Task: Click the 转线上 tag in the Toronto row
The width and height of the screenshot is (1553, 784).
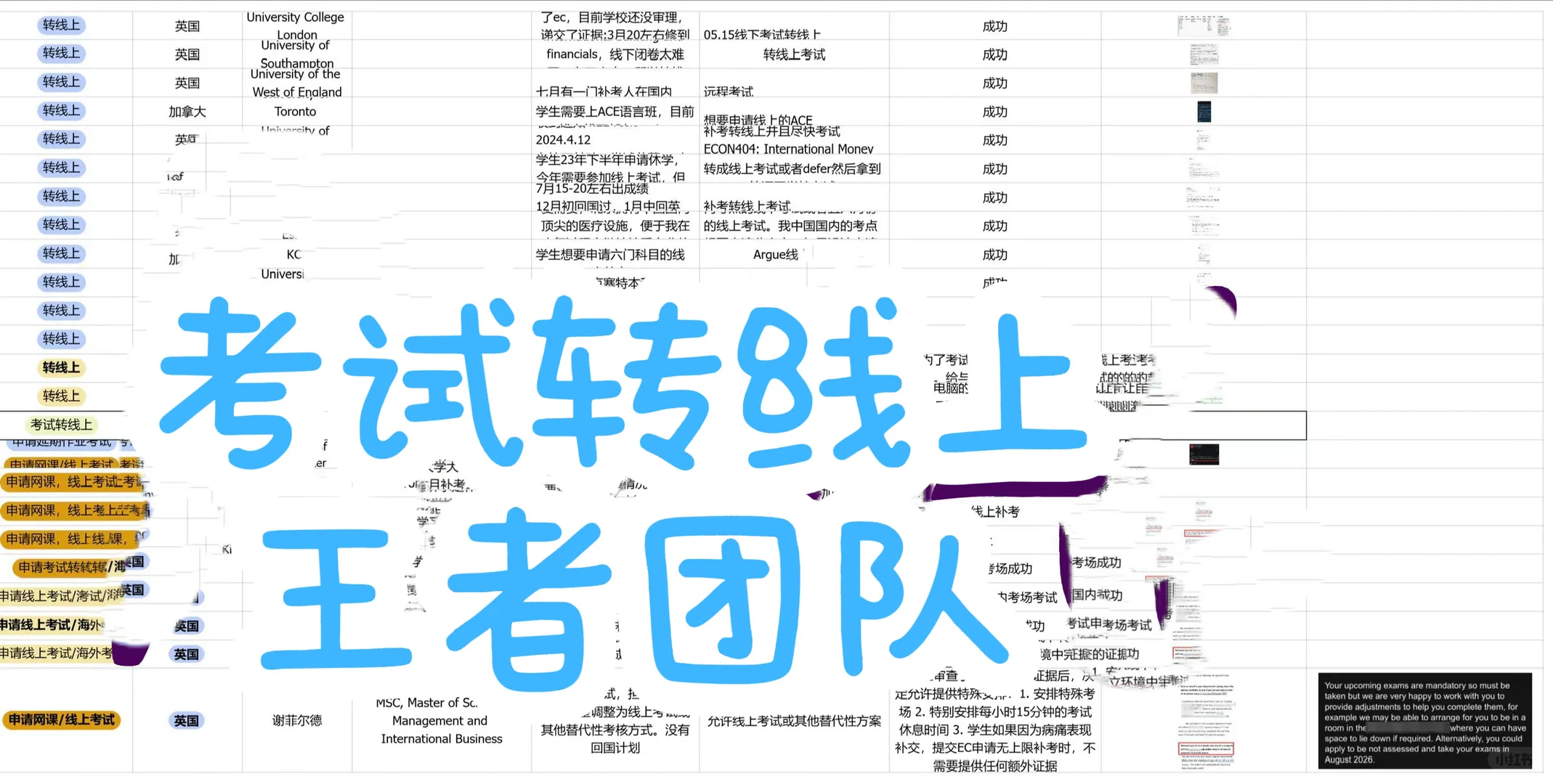Action: pyautogui.click(x=61, y=110)
